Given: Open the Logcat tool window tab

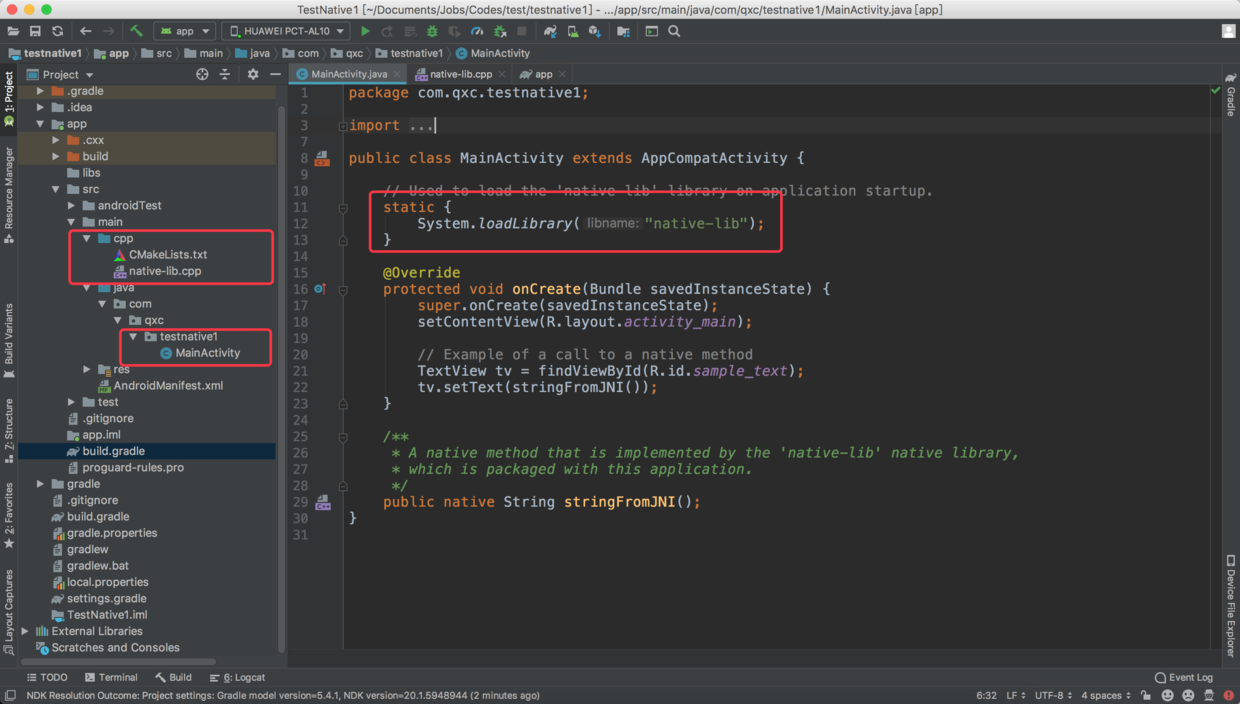Looking at the screenshot, I should 237,677.
